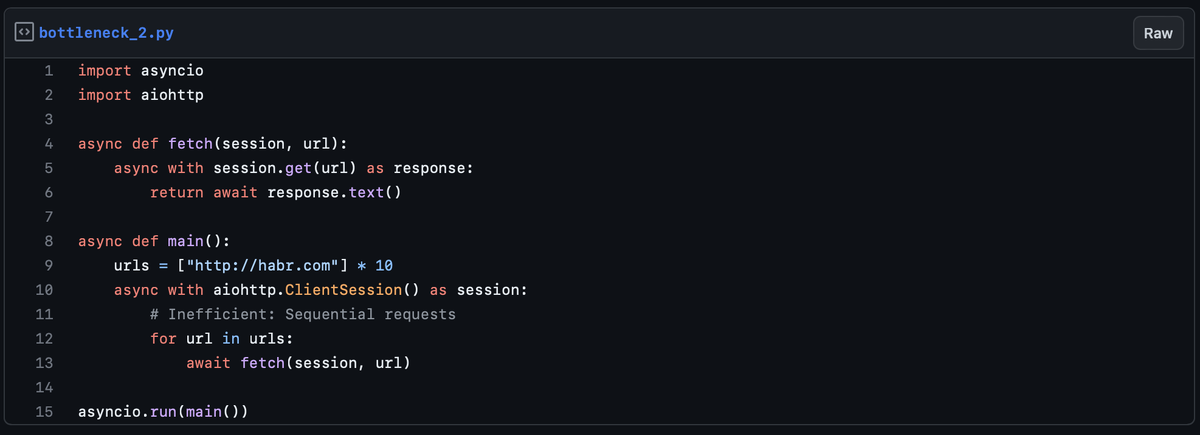Image resolution: width=1200 pixels, height=435 pixels.
Task: Click response.text() in the return statement
Action: coord(334,192)
